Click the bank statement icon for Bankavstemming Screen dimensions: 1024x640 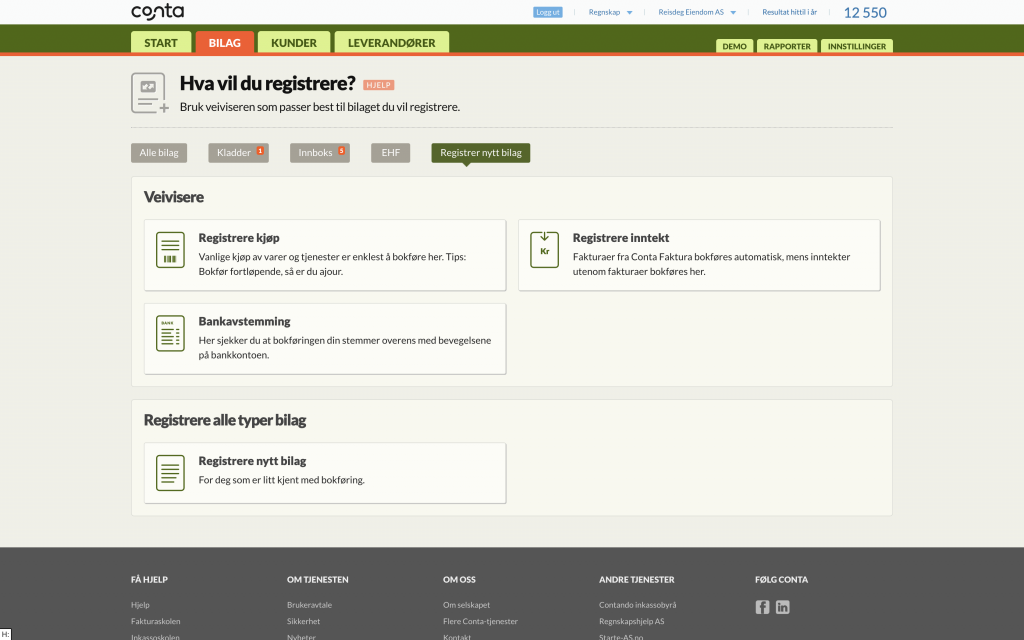(x=170, y=333)
